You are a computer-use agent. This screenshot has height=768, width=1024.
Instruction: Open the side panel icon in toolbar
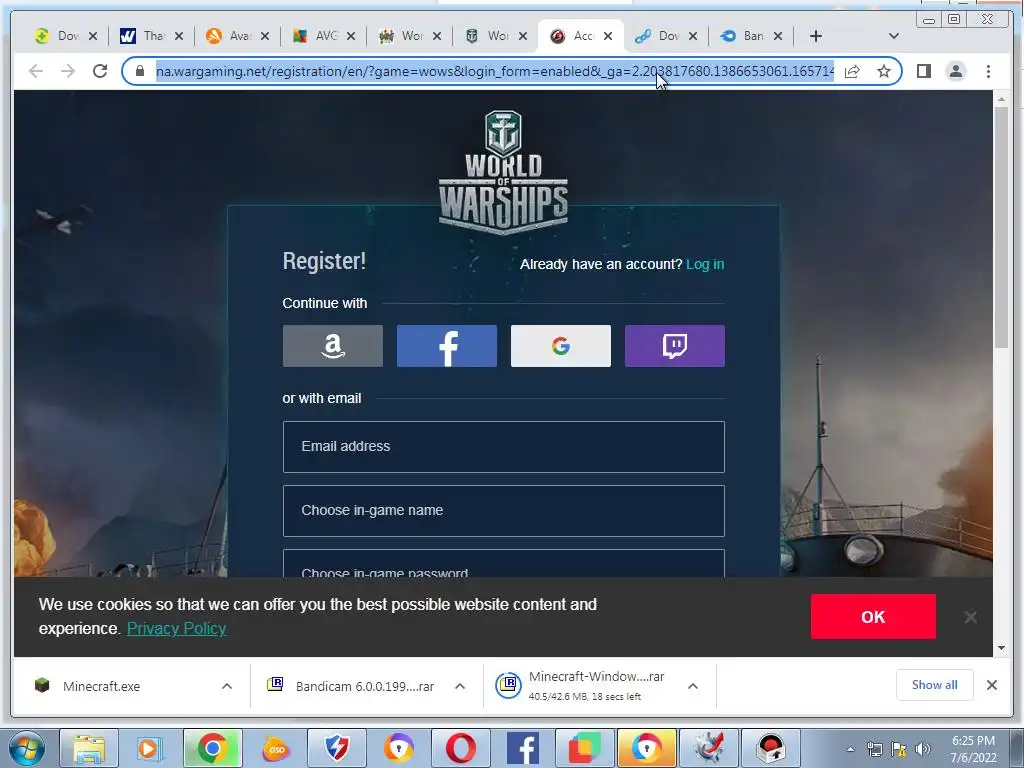click(923, 71)
